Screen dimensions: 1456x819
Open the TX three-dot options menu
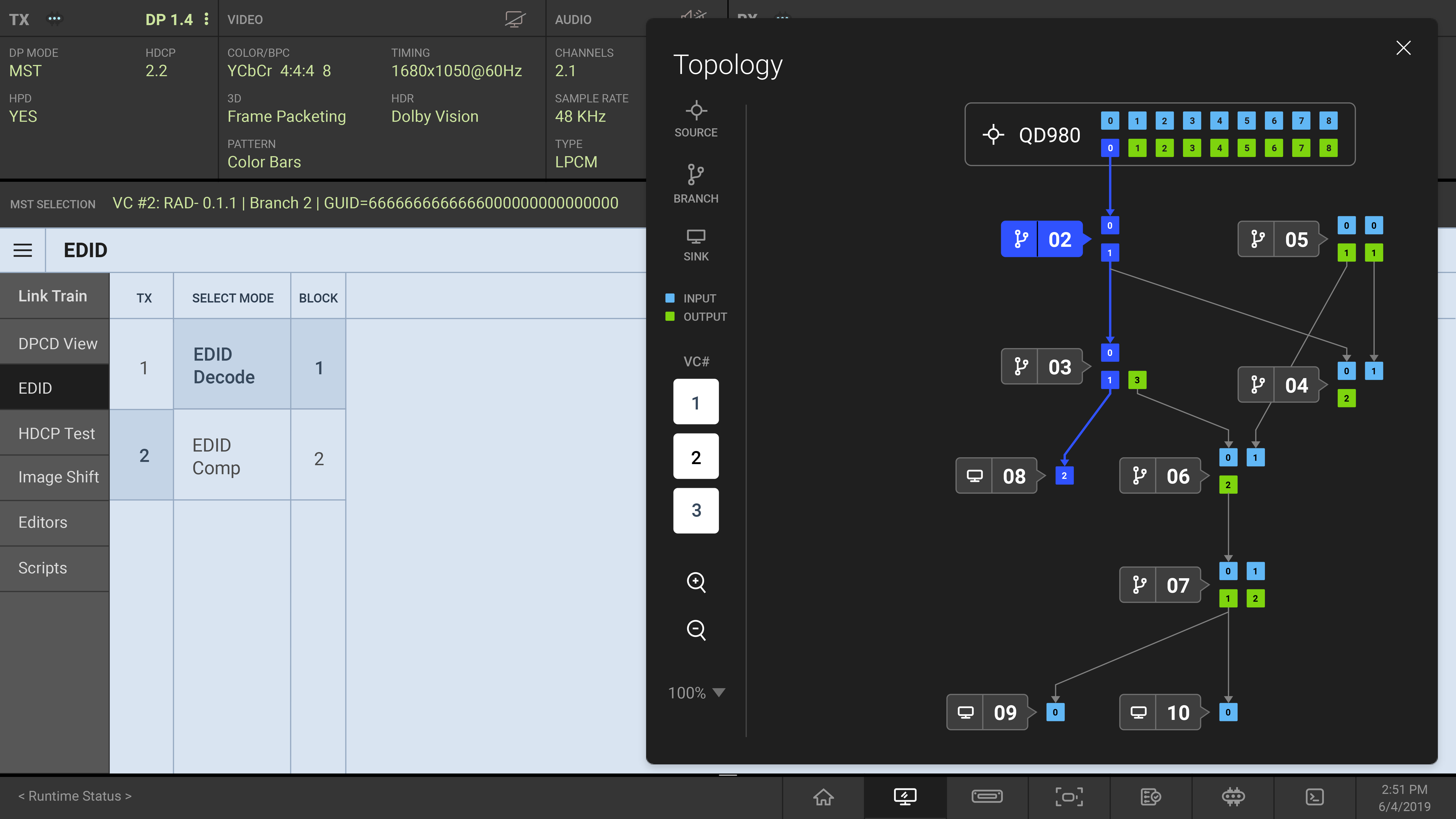54,19
